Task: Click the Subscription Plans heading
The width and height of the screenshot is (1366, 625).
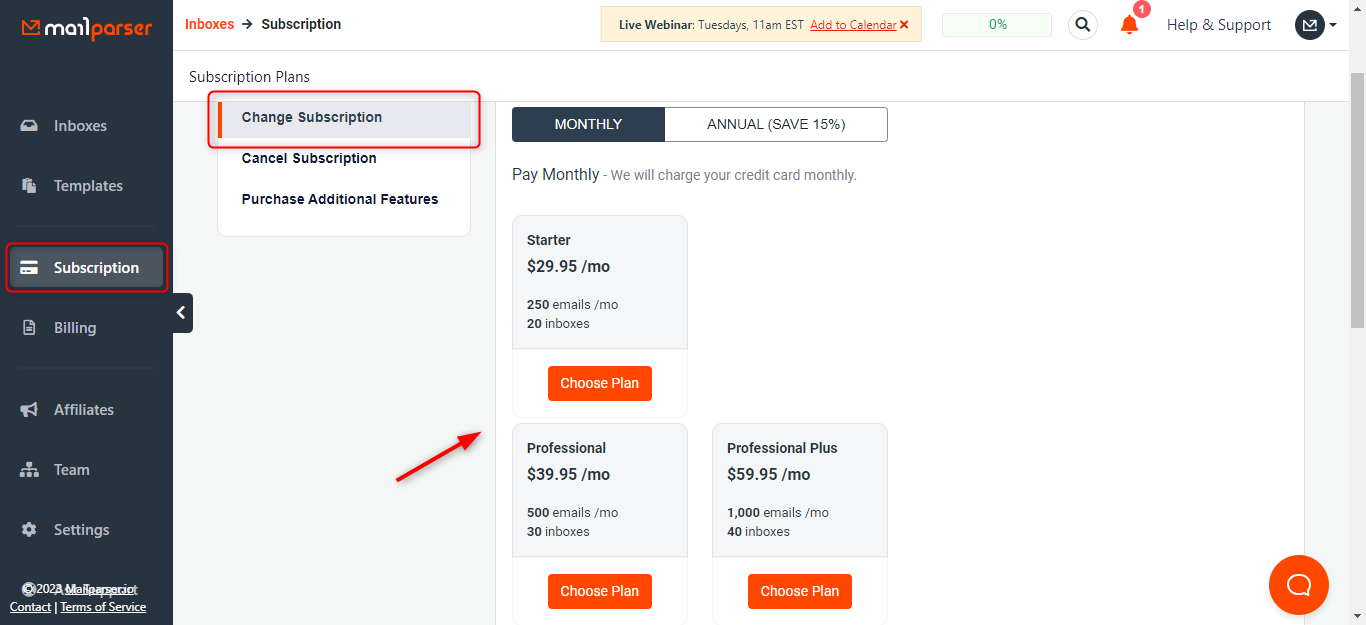Action: (249, 77)
